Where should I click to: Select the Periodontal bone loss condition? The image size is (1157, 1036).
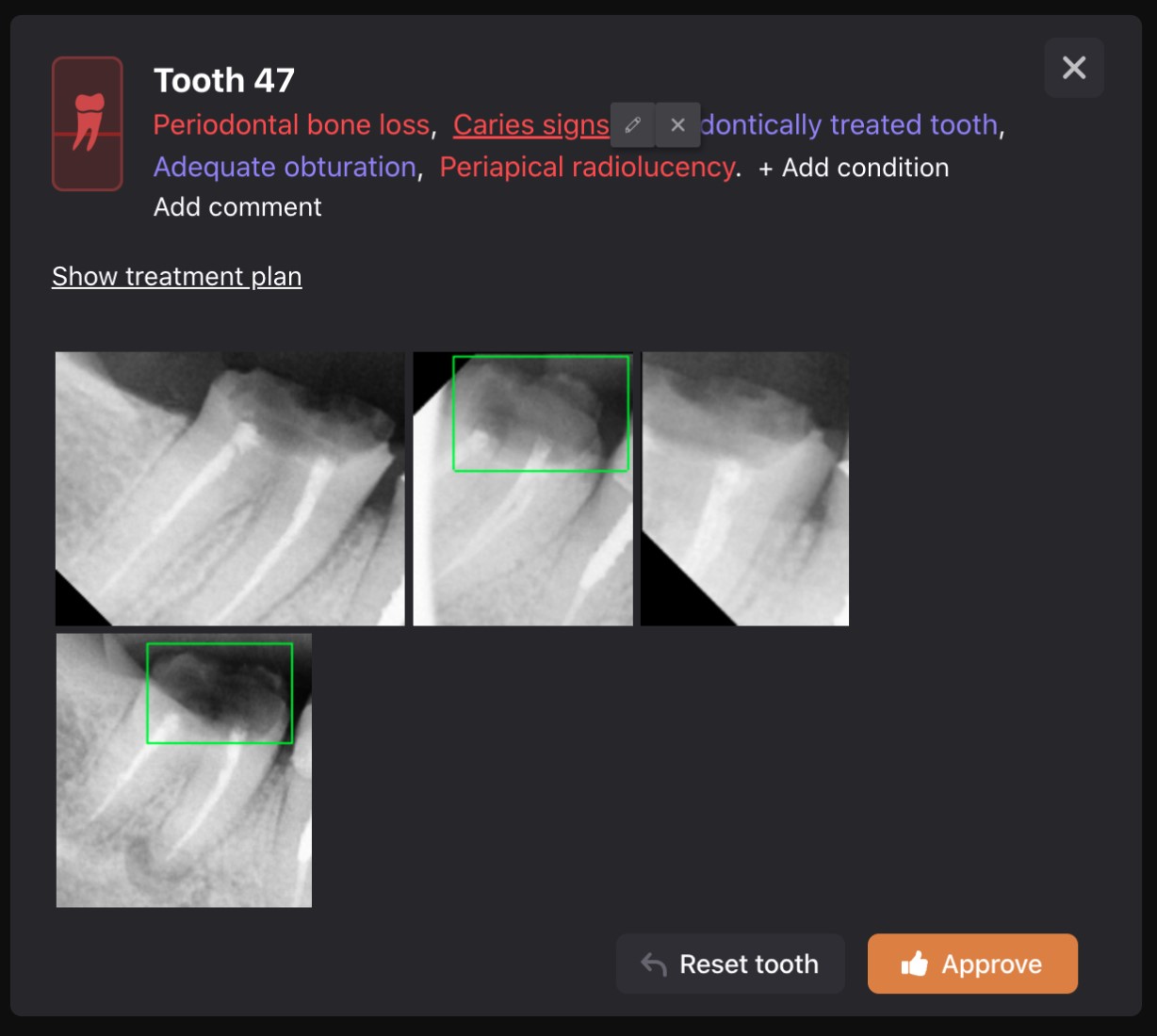pos(291,125)
